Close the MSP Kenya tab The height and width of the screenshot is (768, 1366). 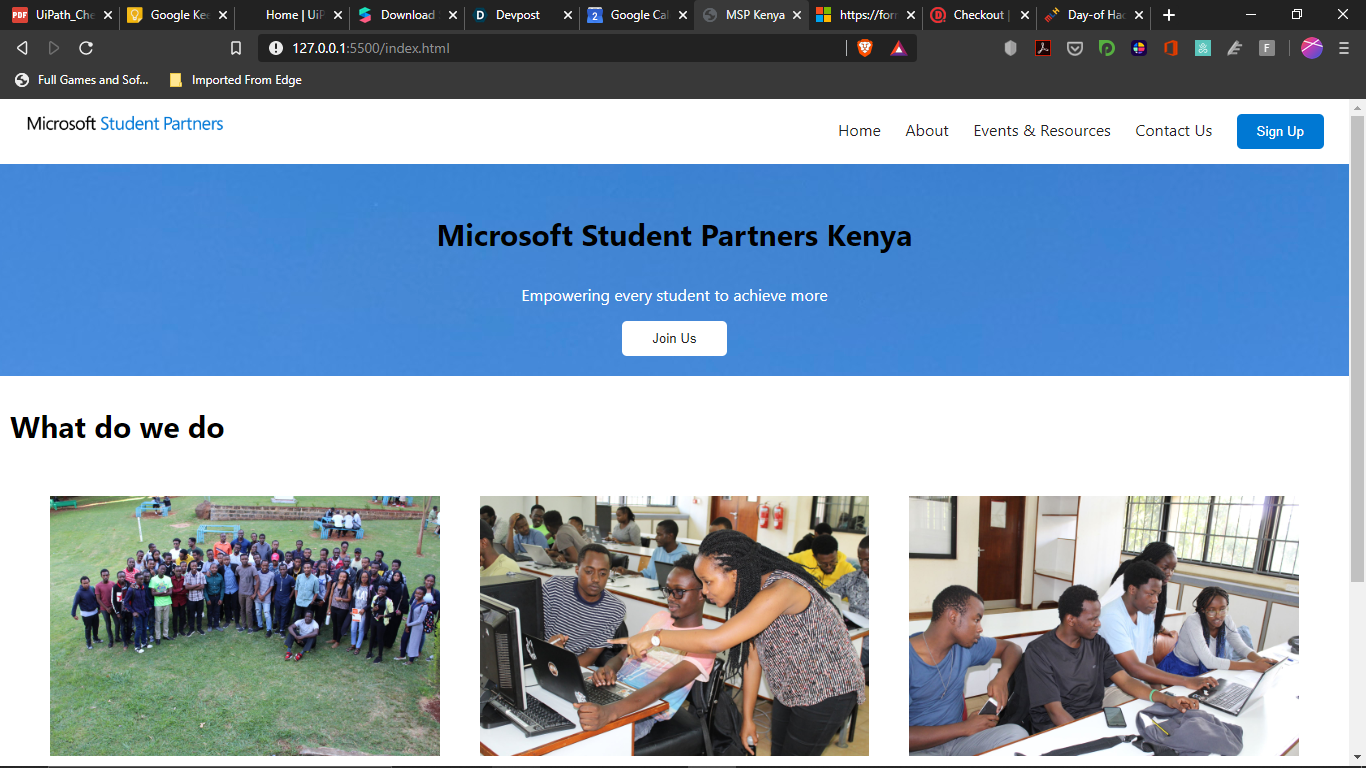(x=797, y=15)
